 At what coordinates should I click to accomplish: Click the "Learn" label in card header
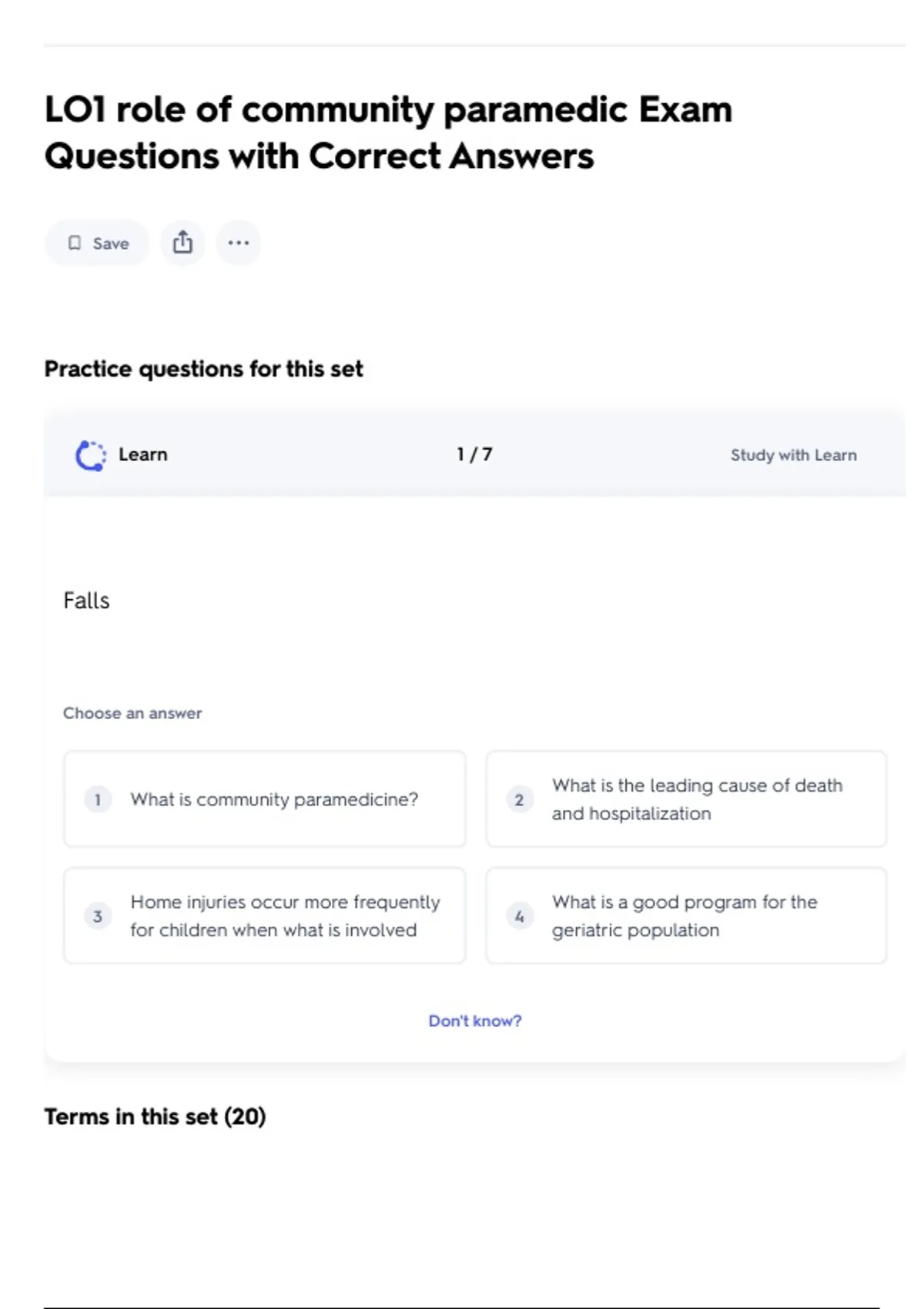[142, 454]
